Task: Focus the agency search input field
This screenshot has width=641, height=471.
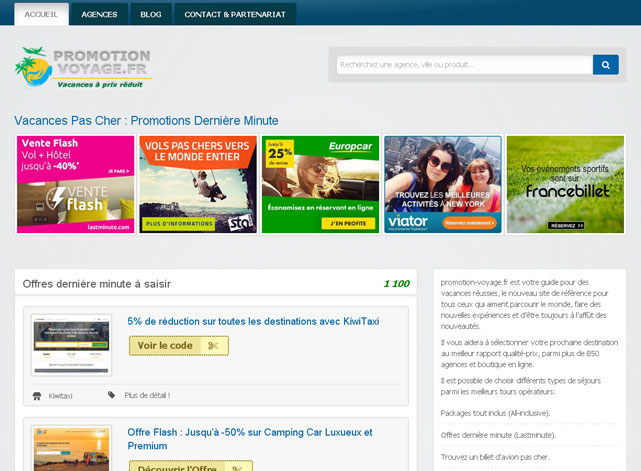Action: [464, 65]
